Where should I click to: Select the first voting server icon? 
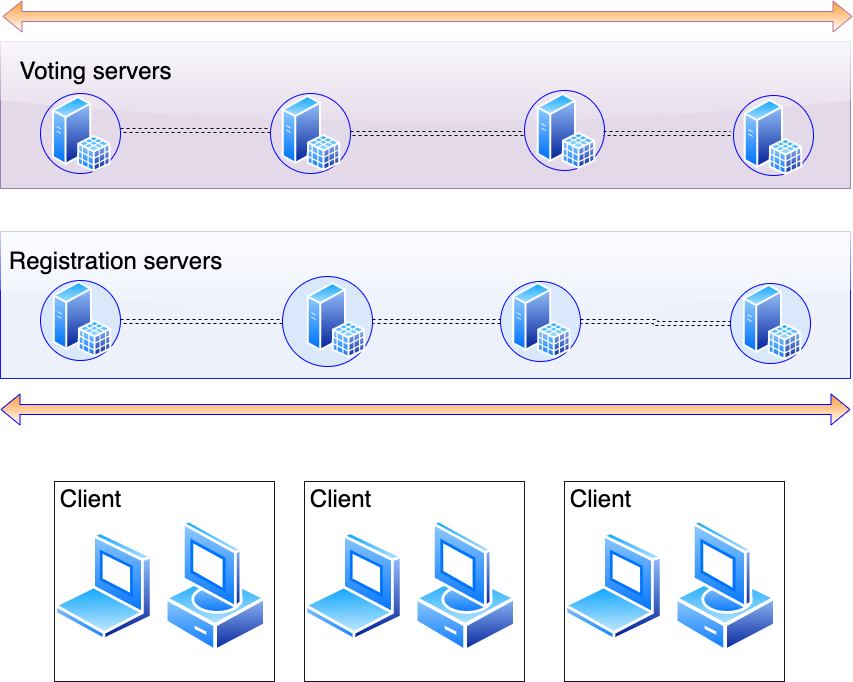point(81,134)
